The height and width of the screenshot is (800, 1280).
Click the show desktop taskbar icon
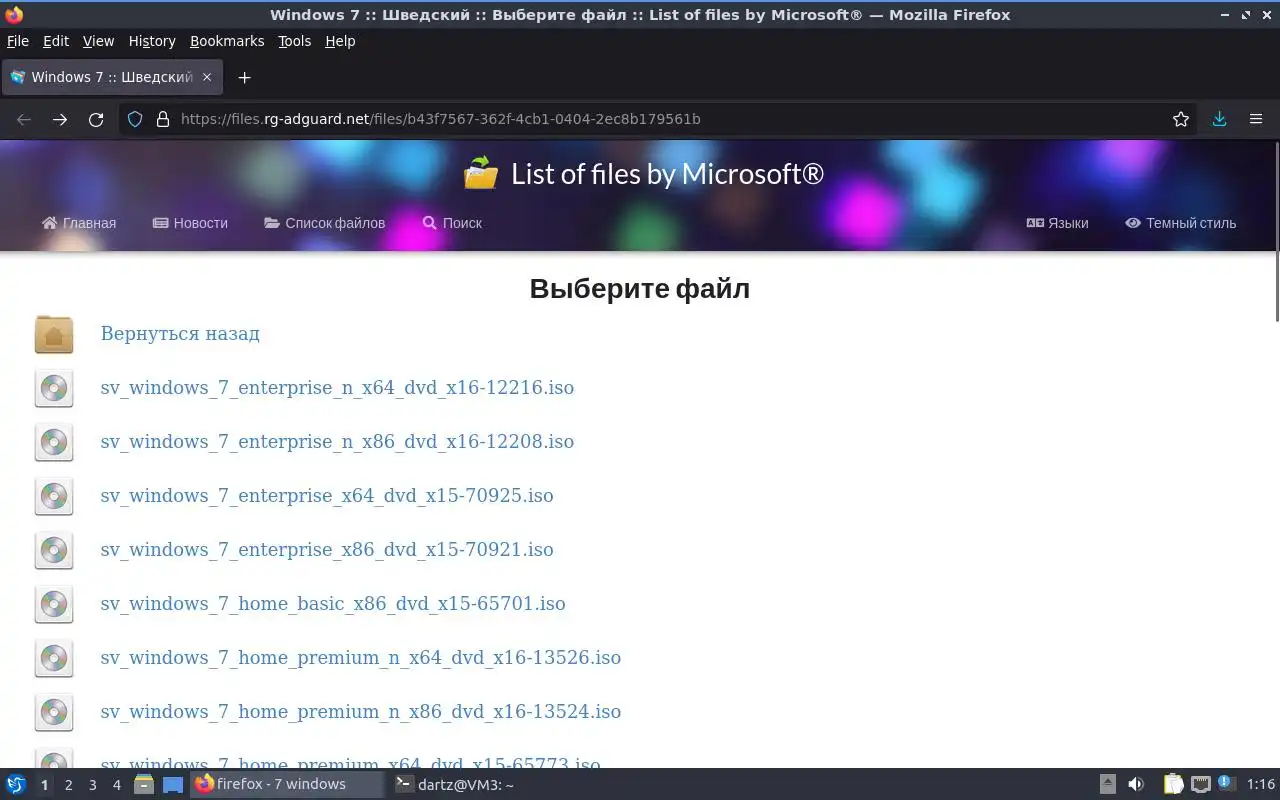[x=173, y=784]
